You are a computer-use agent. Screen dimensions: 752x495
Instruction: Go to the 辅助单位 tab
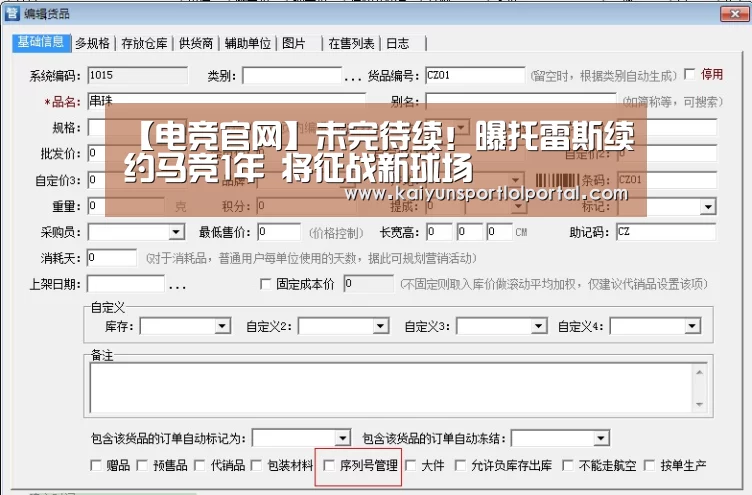click(x=247, y=44)
